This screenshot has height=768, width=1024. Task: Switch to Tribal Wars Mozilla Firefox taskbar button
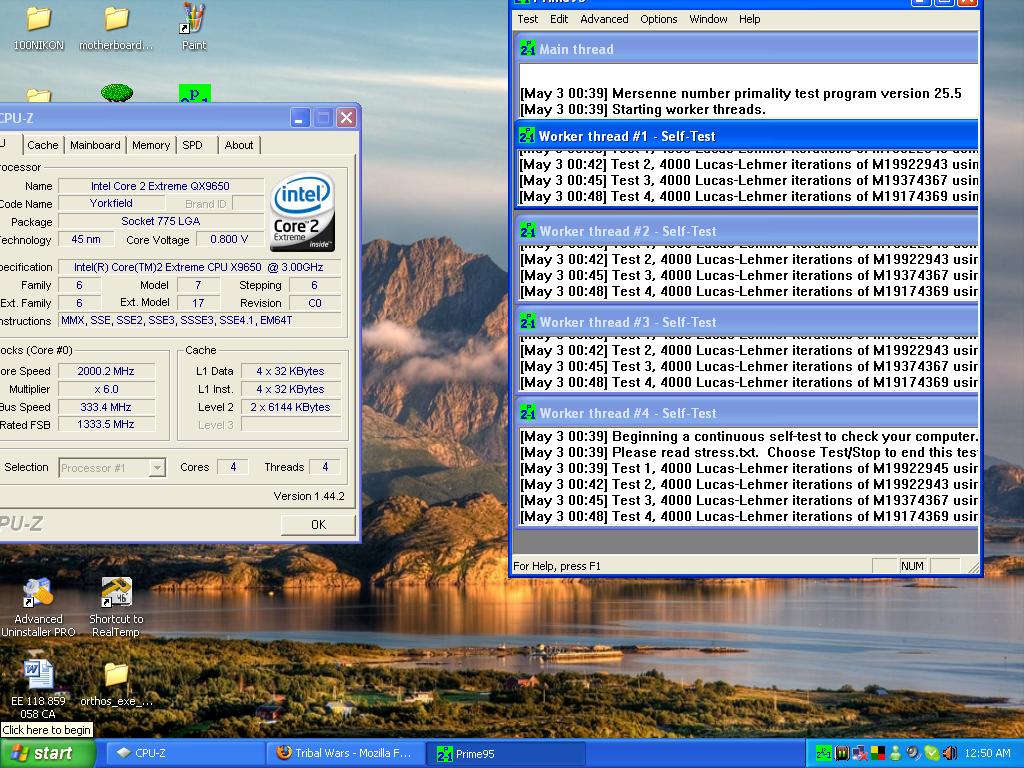click(345, 754)
